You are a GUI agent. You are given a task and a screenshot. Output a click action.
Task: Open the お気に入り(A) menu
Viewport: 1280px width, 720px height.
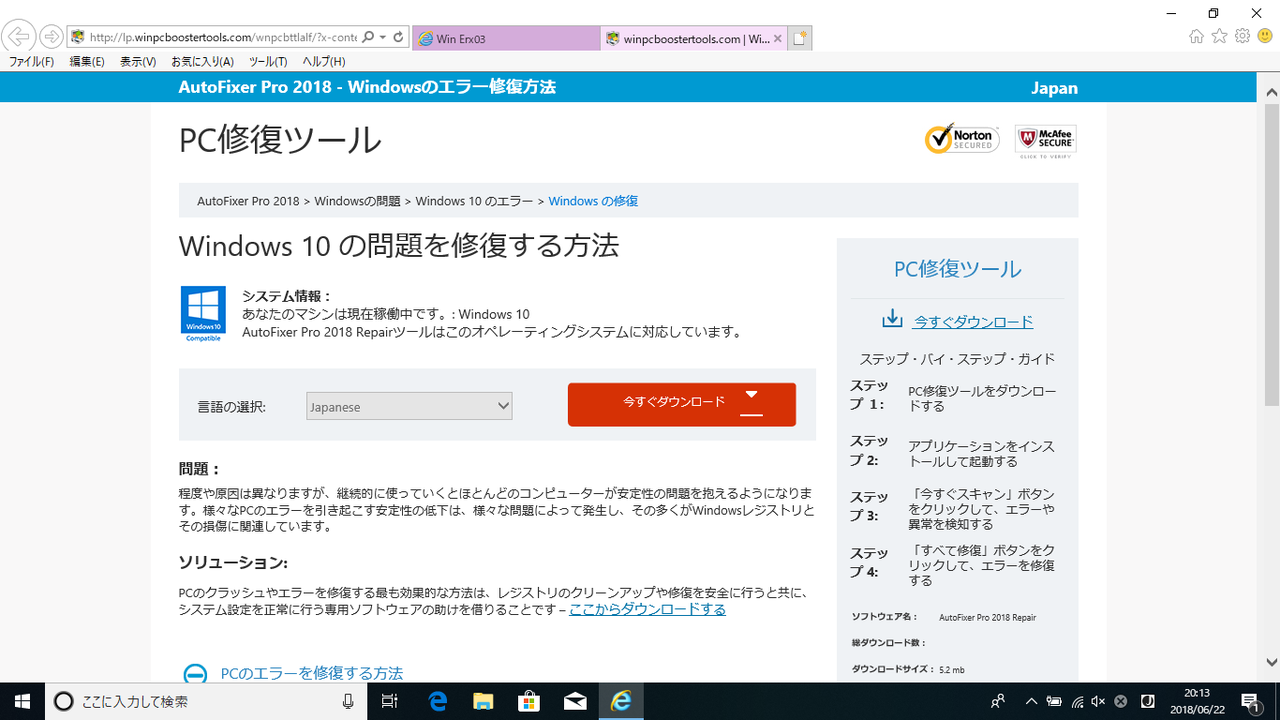203,62
